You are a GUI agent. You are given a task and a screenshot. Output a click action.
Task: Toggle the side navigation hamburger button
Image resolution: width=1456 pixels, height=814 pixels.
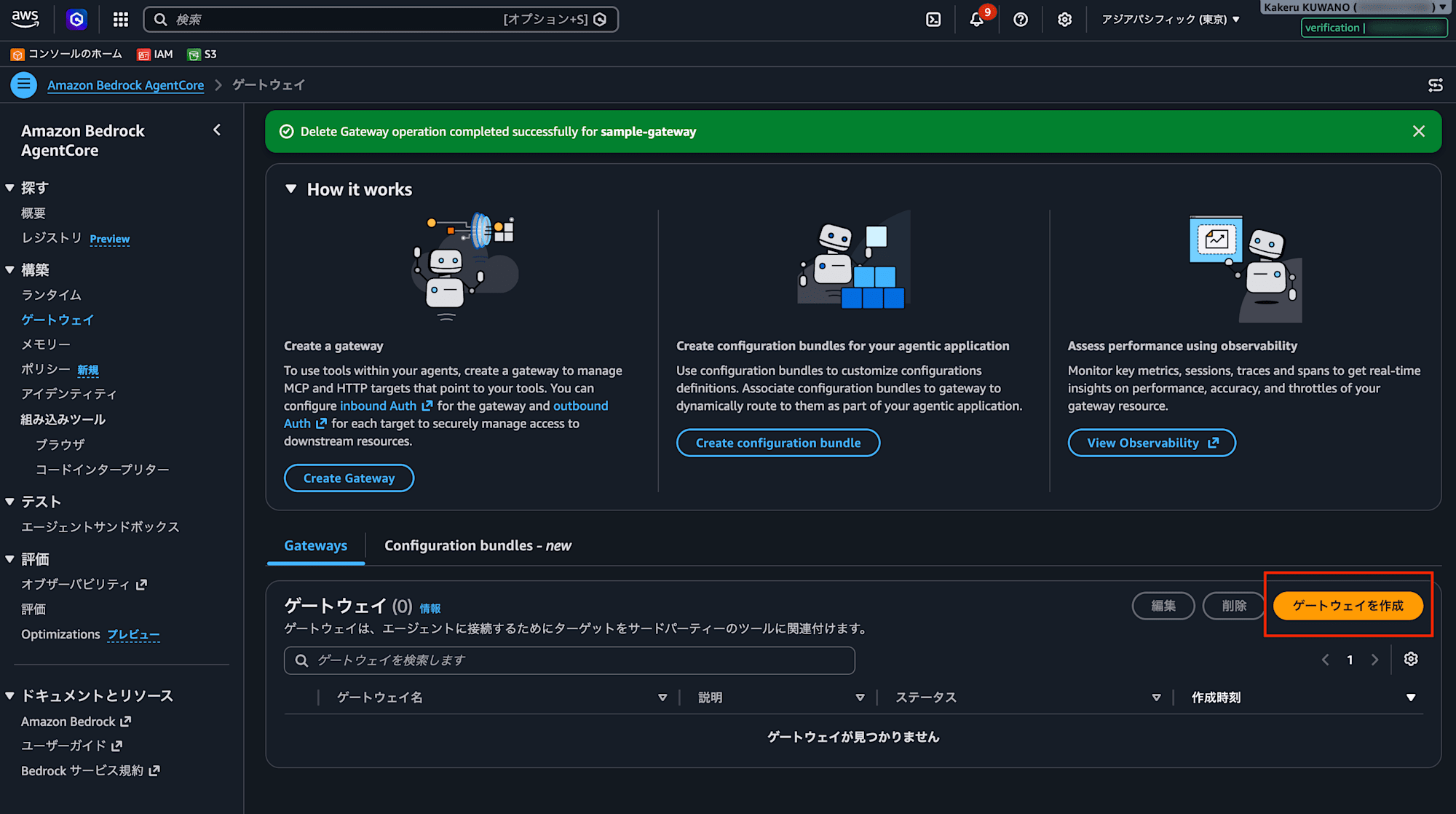coord(24,85)
